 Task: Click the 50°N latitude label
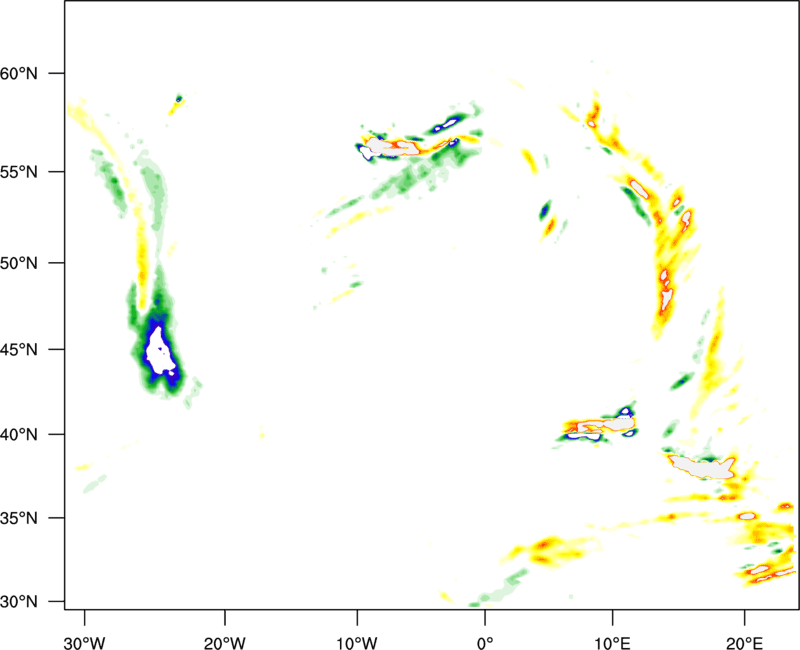click(x=19, y=263)
